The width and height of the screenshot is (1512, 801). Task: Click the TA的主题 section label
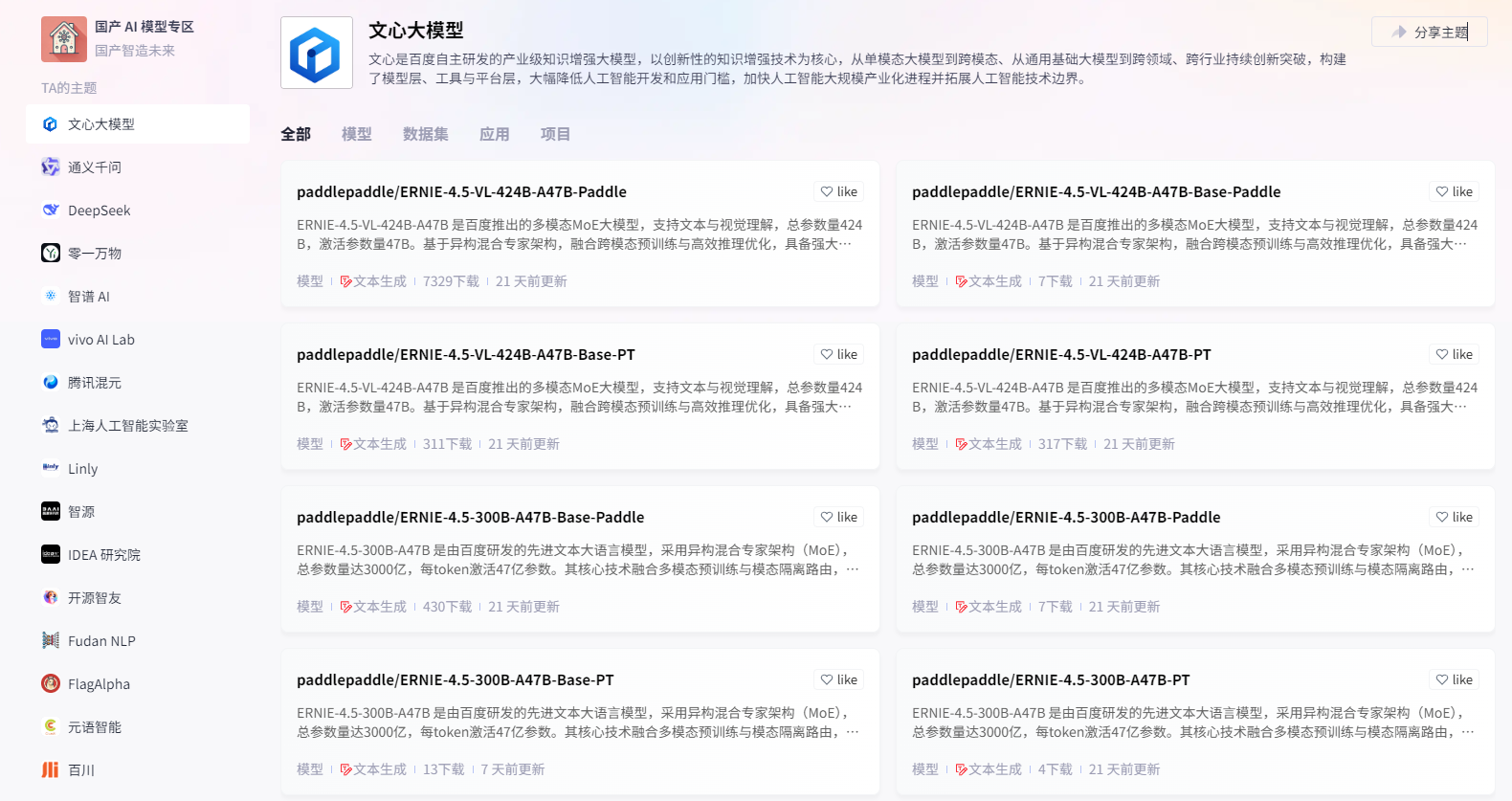[69, 88]
